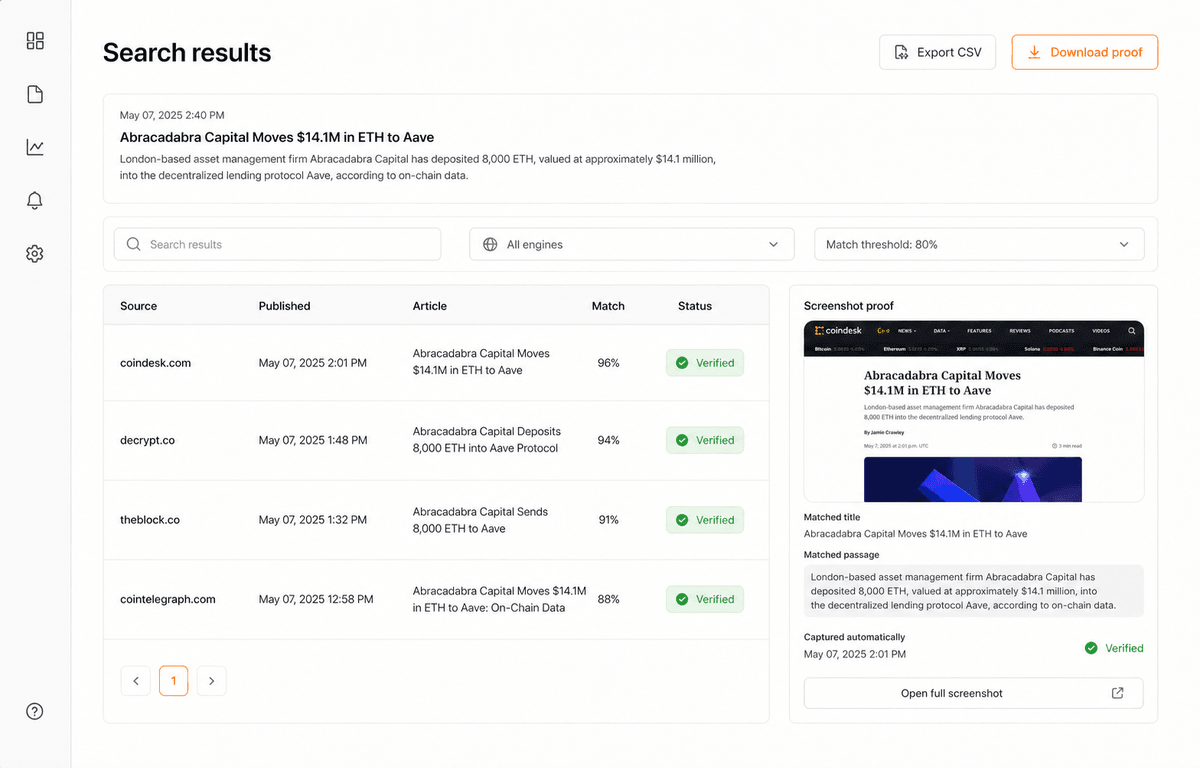Click the magnifier icon in search field
The width and height of the screenshot is (1200, 768).
click(133, 244)
